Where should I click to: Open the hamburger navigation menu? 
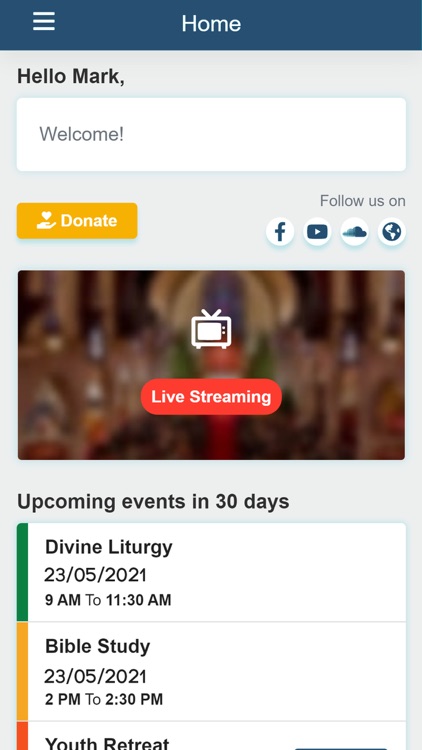tap(44, 22)
